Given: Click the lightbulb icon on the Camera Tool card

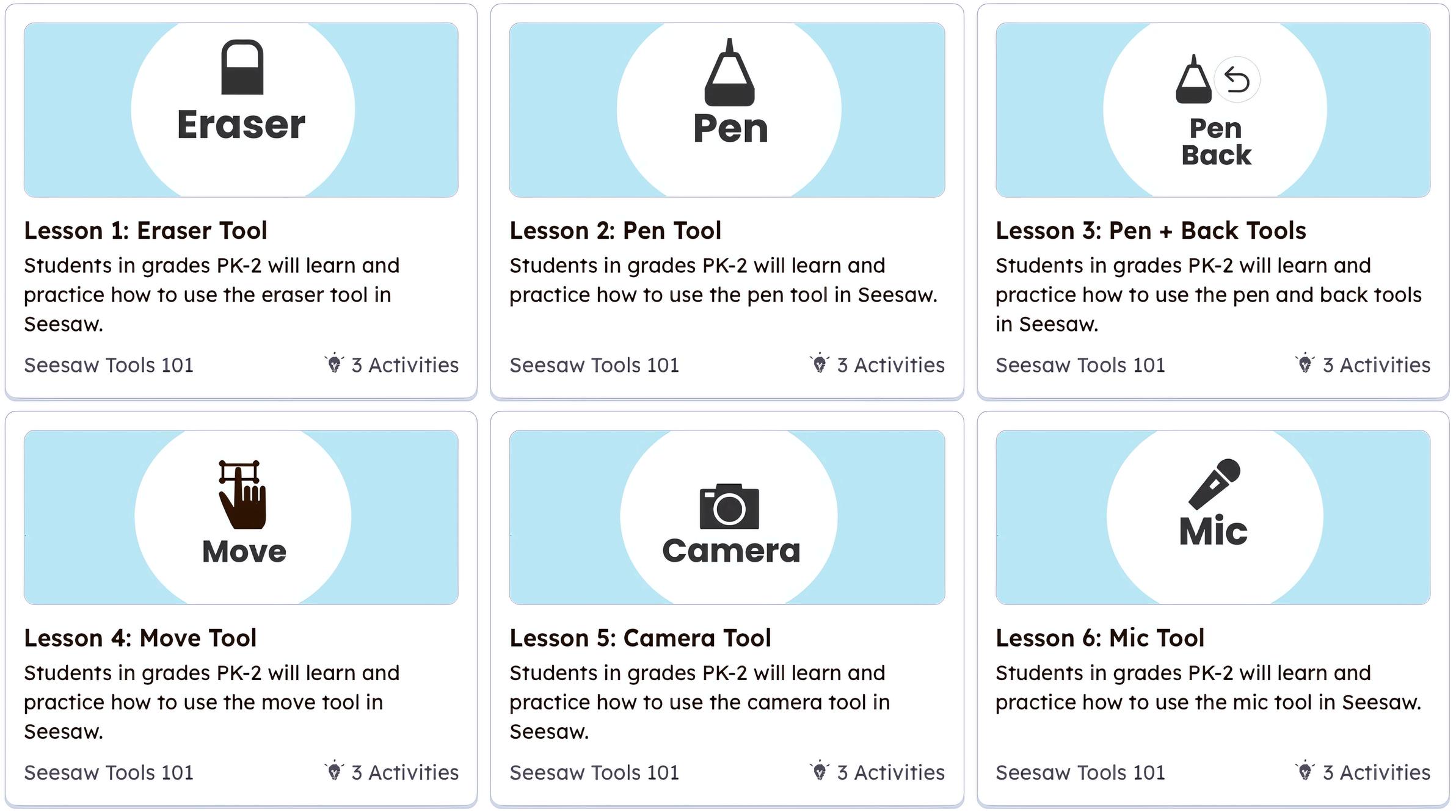Looking at the screenshot, I should [x=820, y=771].
